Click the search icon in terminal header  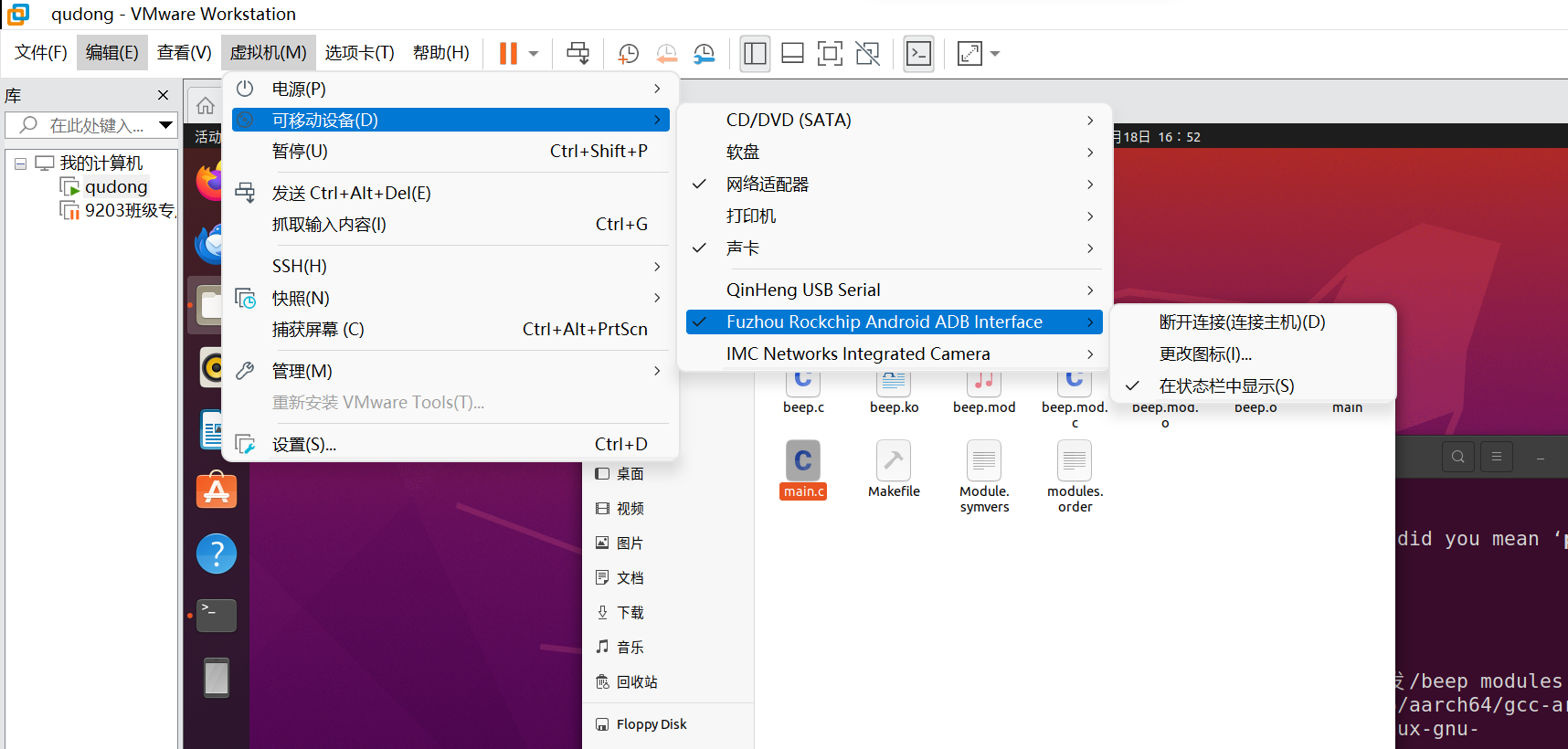pyautogui.click(x=1458, y=457)
